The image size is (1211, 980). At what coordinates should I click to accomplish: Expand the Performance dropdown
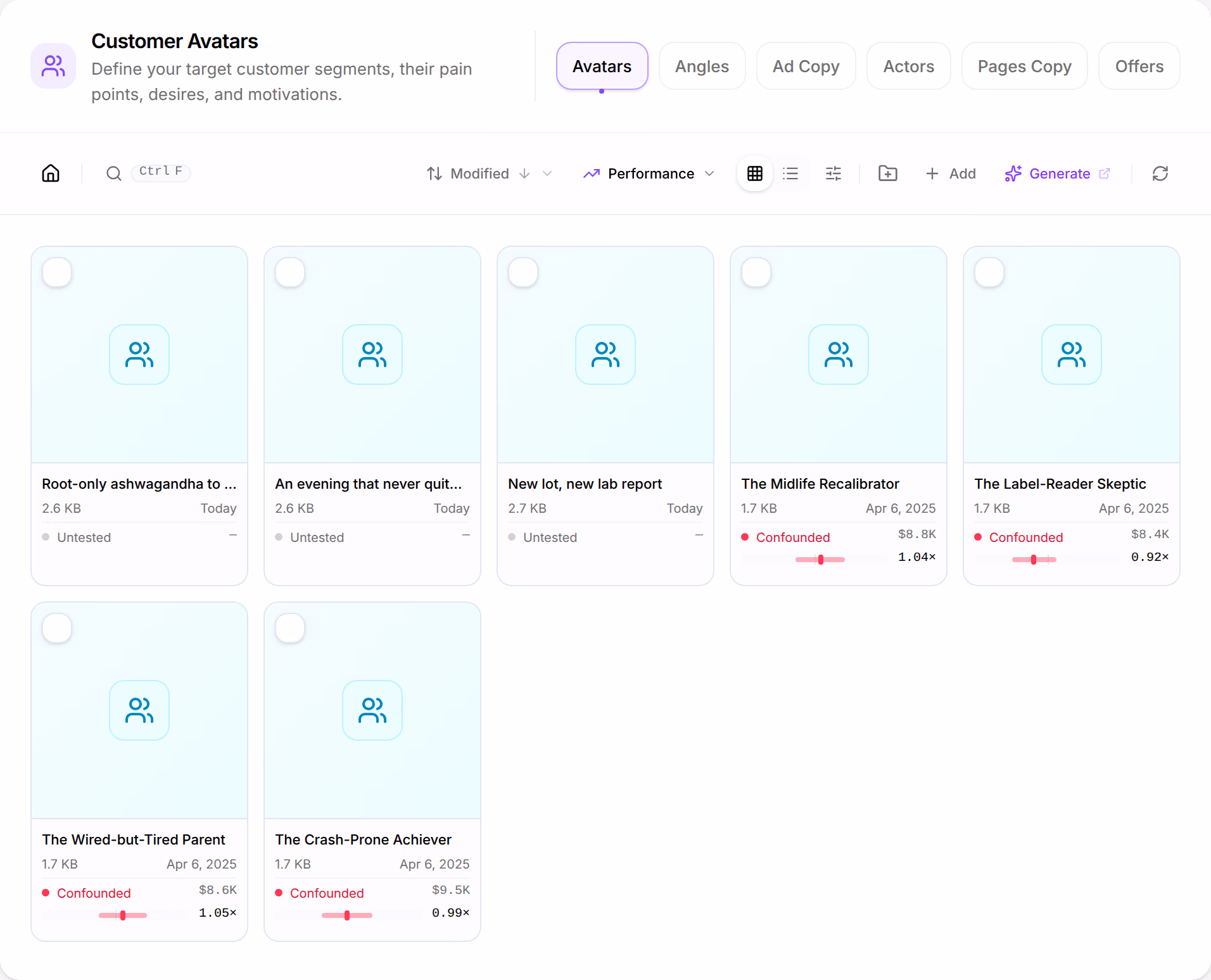[x=650, y=173]
